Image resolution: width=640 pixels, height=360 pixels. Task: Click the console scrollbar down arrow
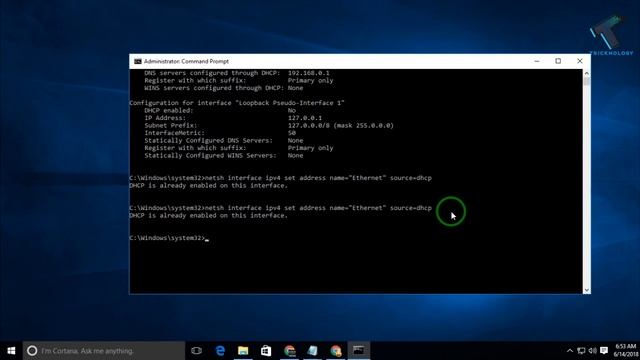[587, 290]
